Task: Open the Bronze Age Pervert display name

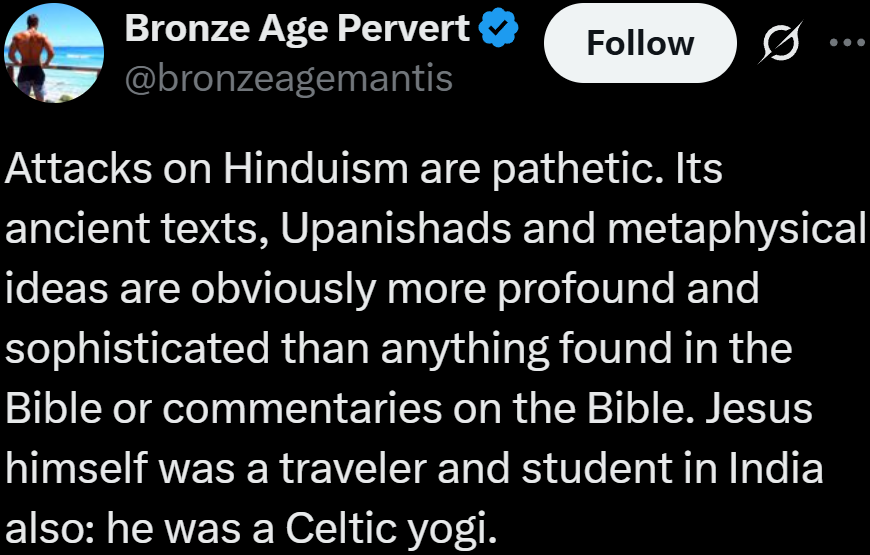Action: pyautogui.click(x=297, y=31)
